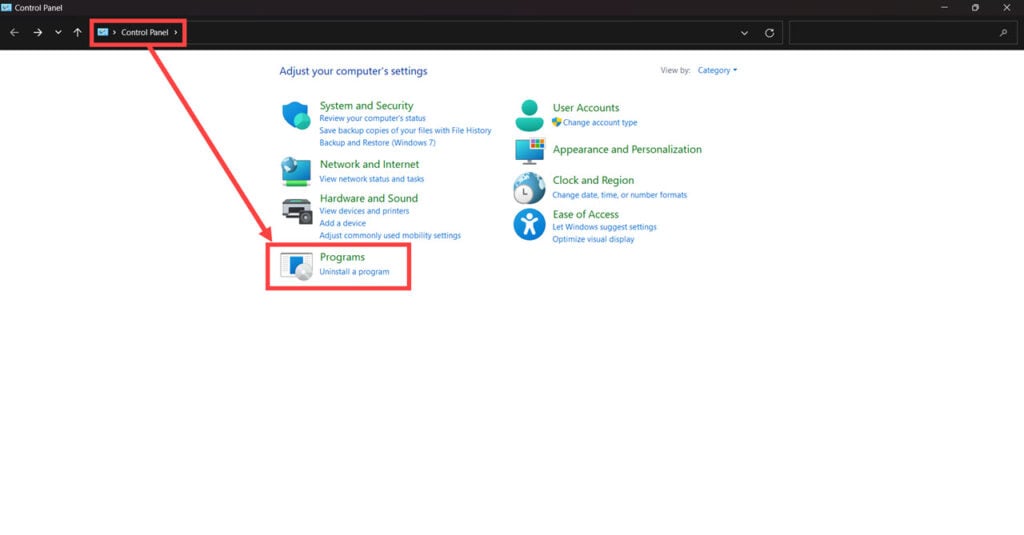
Task: Click the Ease of Access icon
Action: pos(529,225)
